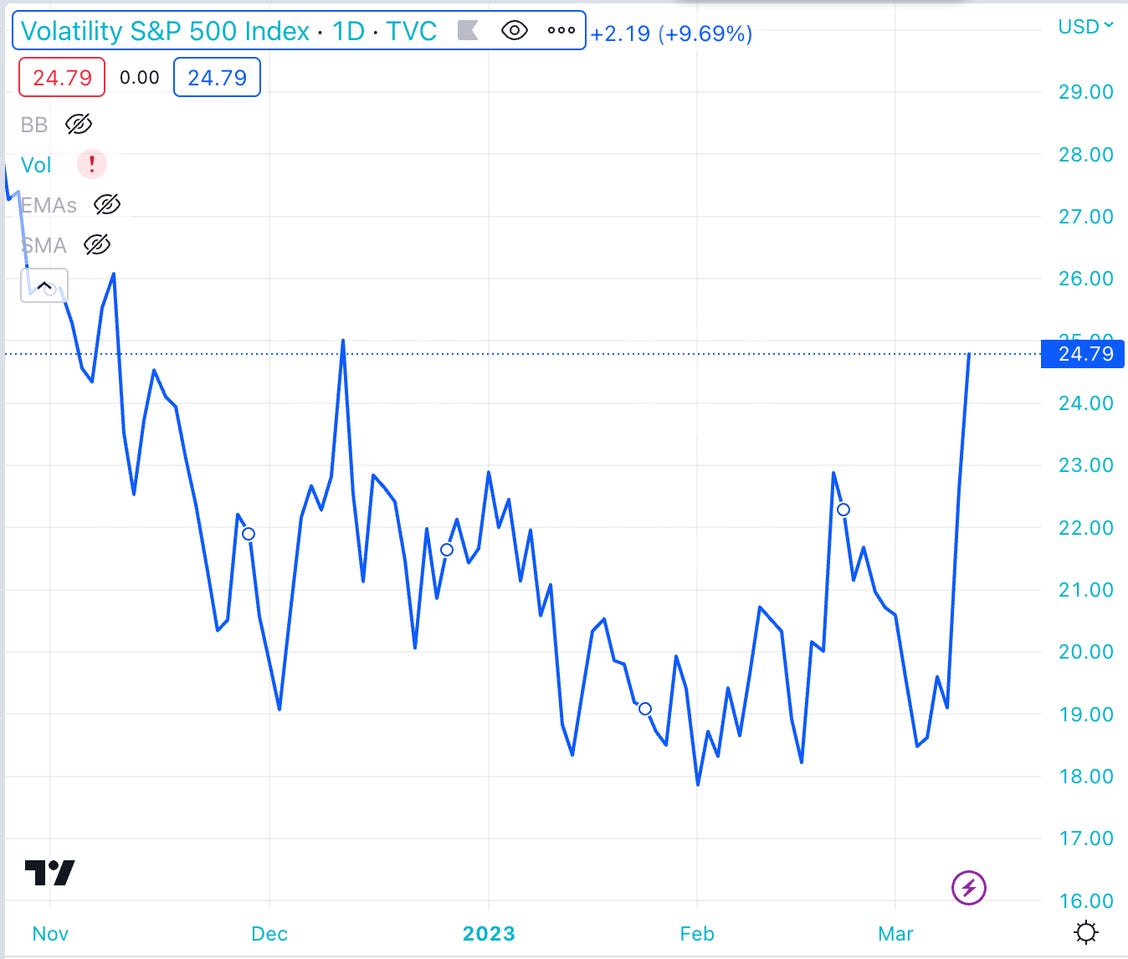Click the flag icon beside TVC
Image resolution: width=1128 pixels, height=959 pixels.
468,30
